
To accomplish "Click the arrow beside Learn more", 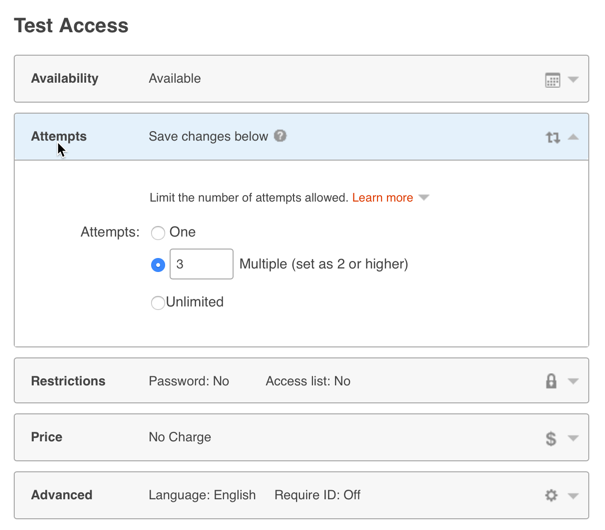I will pyautogui.click(x=424, y=198).
